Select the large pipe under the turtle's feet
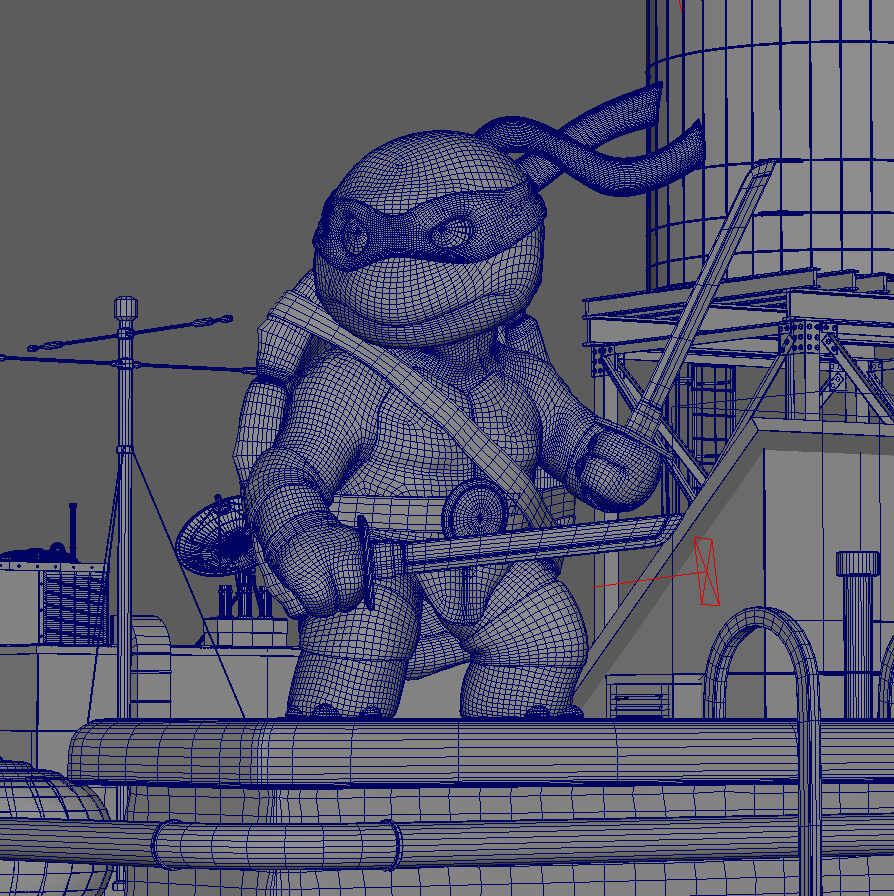894x896 pixels. click(x=434, y=751)
